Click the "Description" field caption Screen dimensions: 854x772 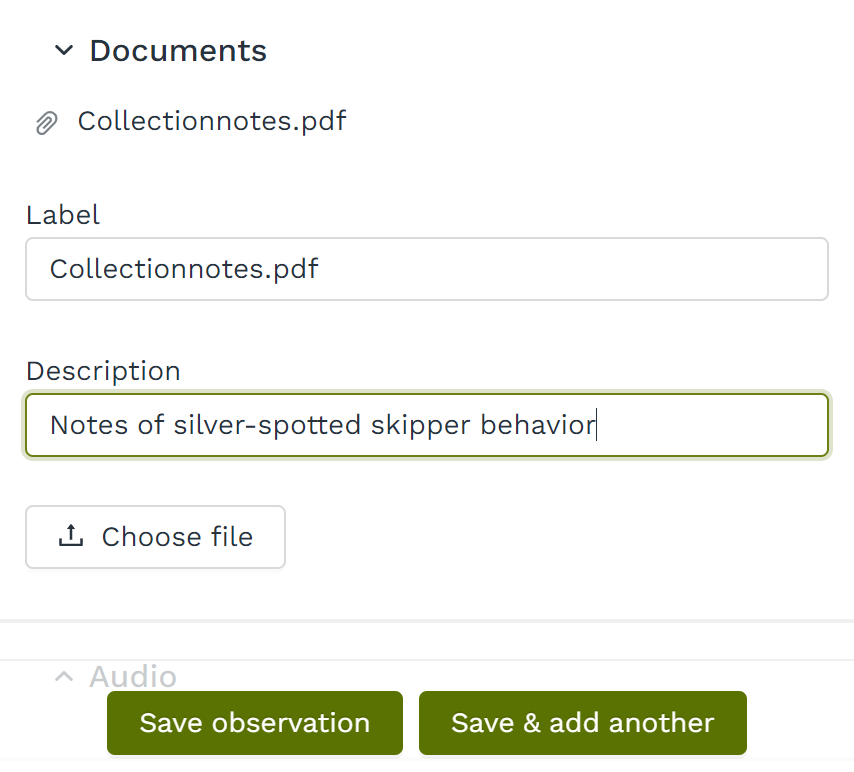(103, 371)
